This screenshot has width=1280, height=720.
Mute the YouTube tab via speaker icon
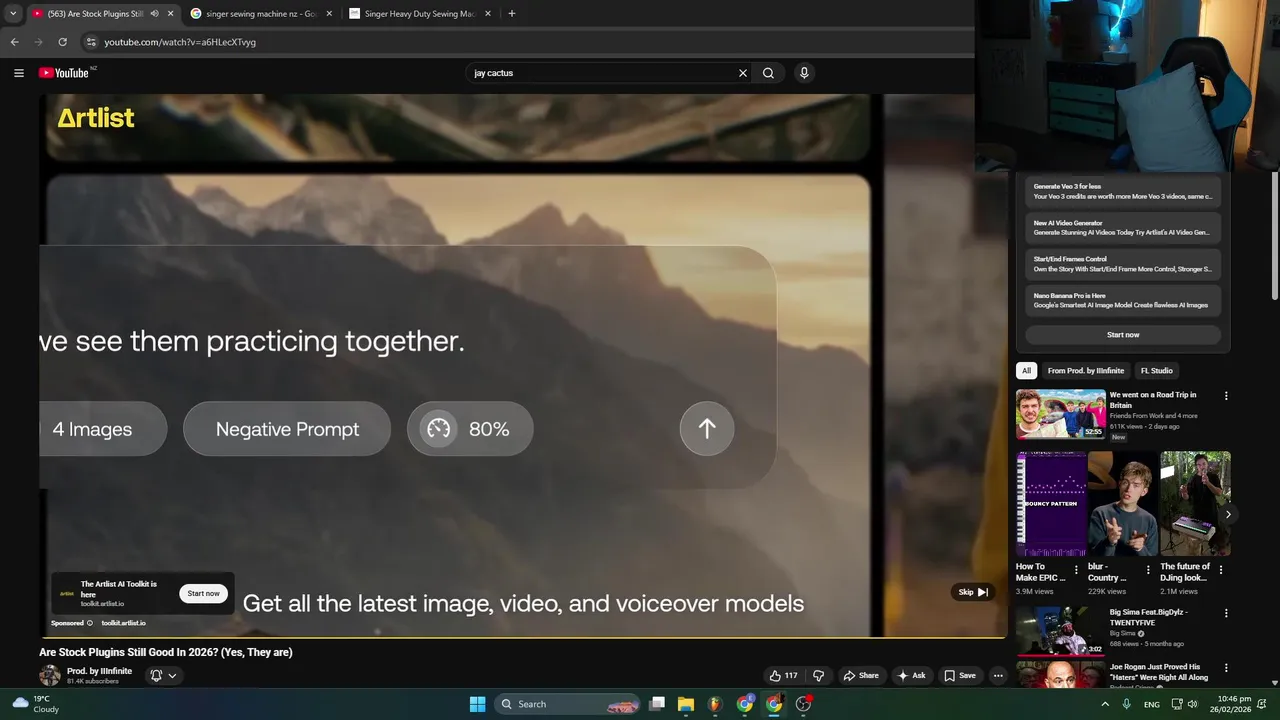[x=154, y=14]
